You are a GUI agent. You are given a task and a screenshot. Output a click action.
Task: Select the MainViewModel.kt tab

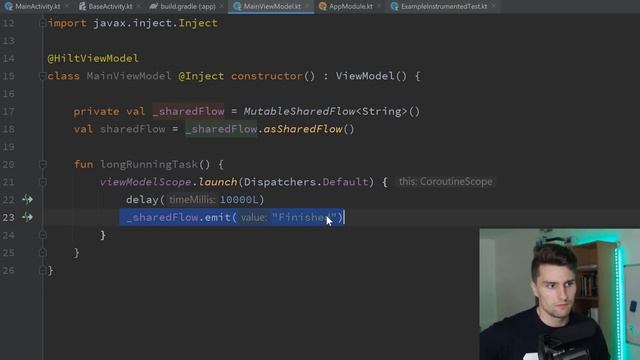272,7
